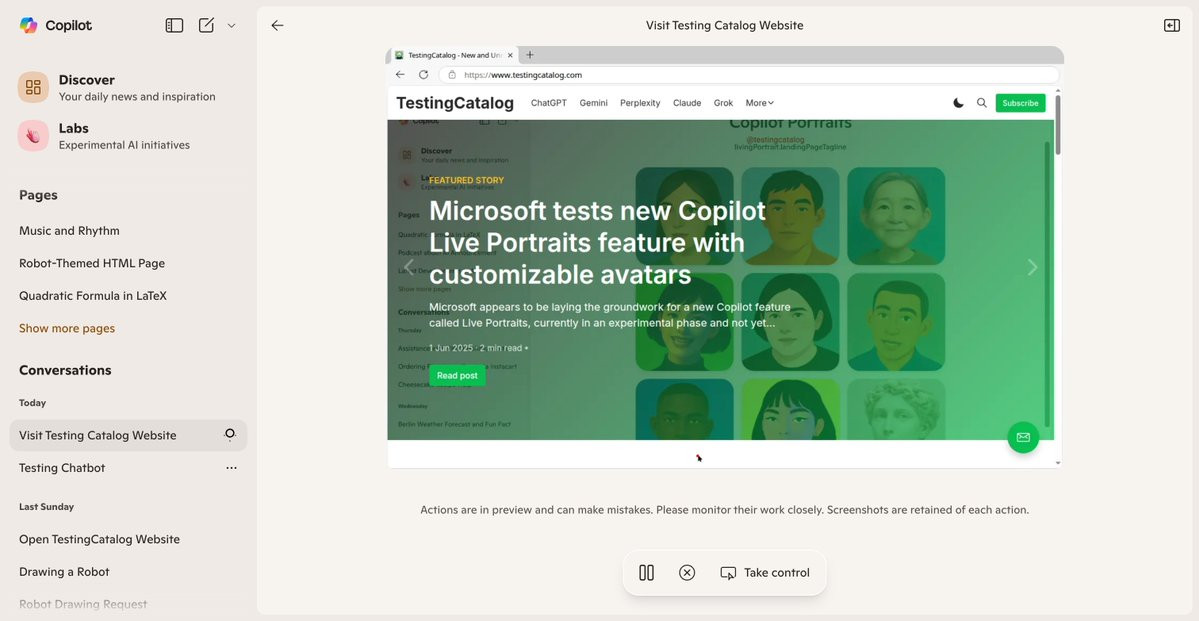Stop the action with the X circle
Image resolution: width=1199 pixels, height=621 pixels.
click(687, 573)
